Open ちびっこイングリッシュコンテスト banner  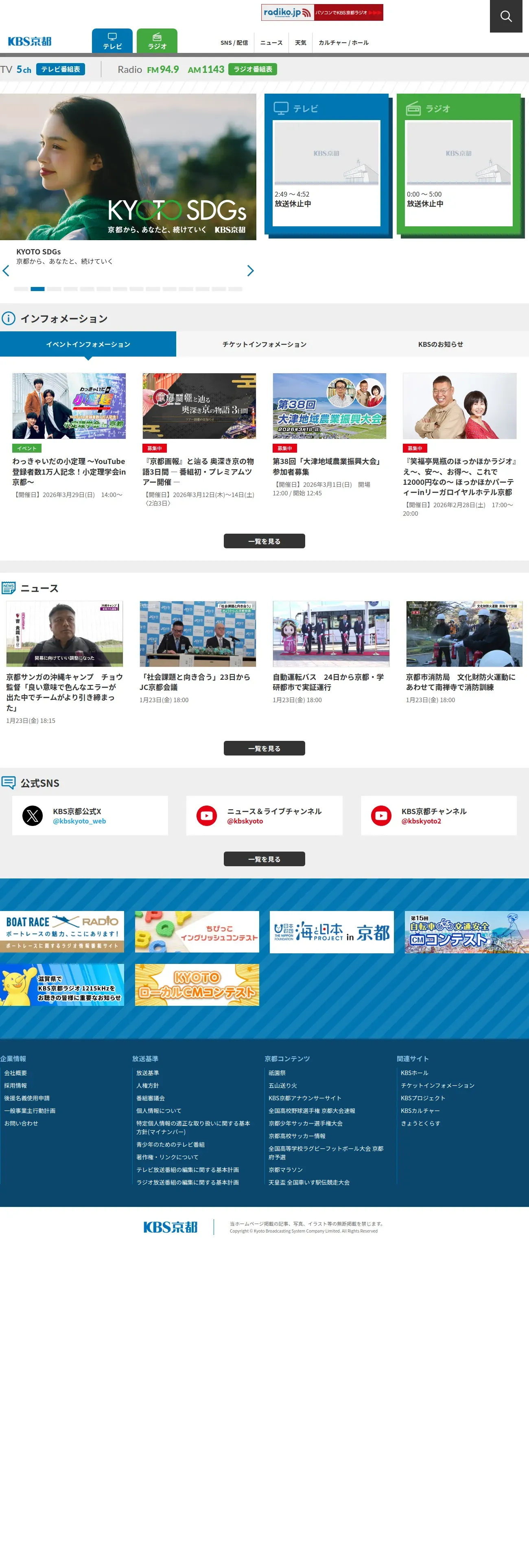(x=197, y=931)
